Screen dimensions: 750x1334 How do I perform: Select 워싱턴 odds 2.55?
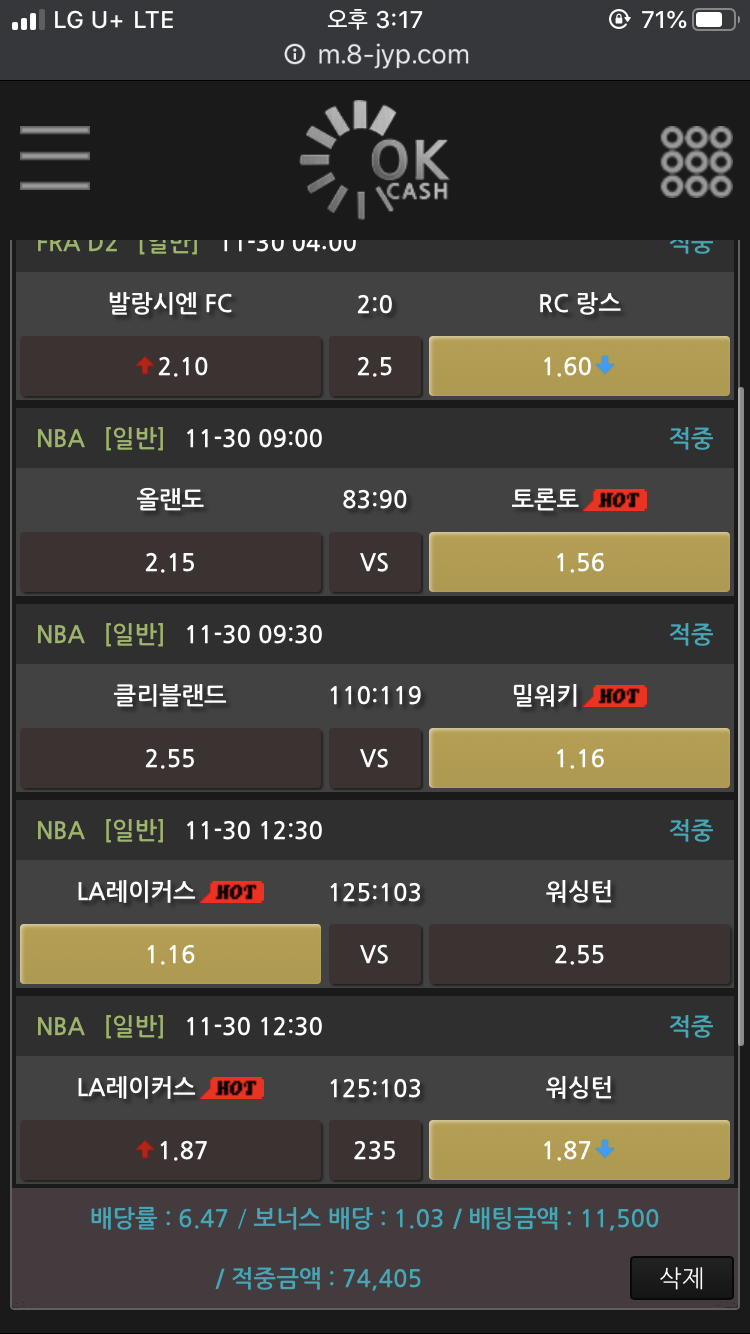(579, 954)
